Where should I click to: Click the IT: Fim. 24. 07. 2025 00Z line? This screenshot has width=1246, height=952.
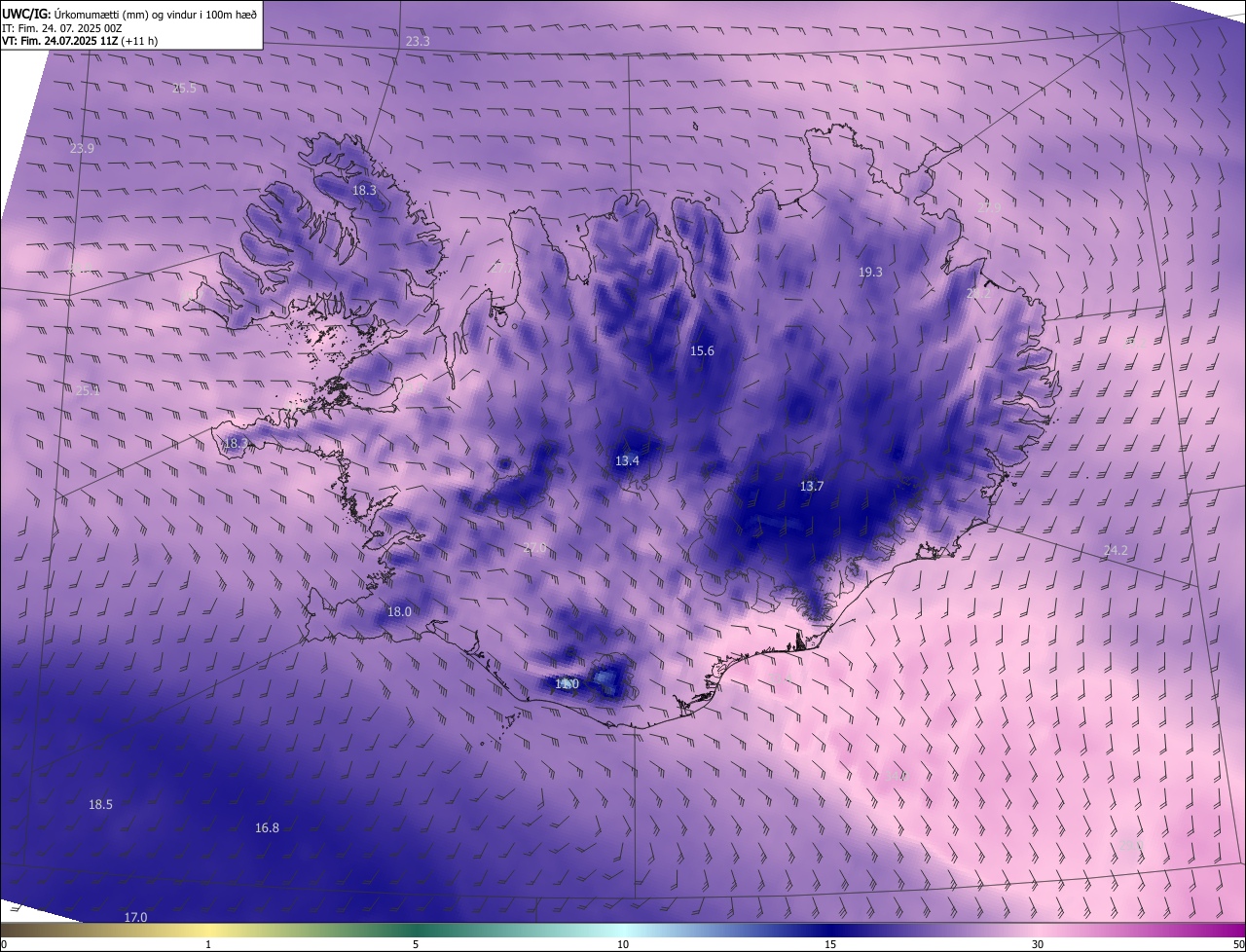[x=62, y=28]
